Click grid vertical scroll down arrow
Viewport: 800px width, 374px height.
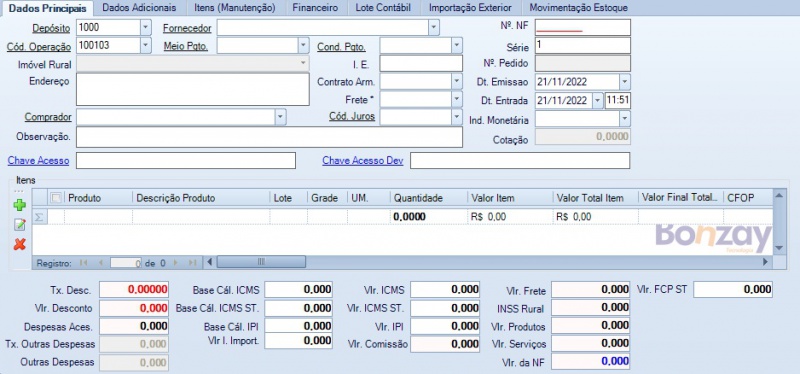pyautogui.click(x=778, y=247)
